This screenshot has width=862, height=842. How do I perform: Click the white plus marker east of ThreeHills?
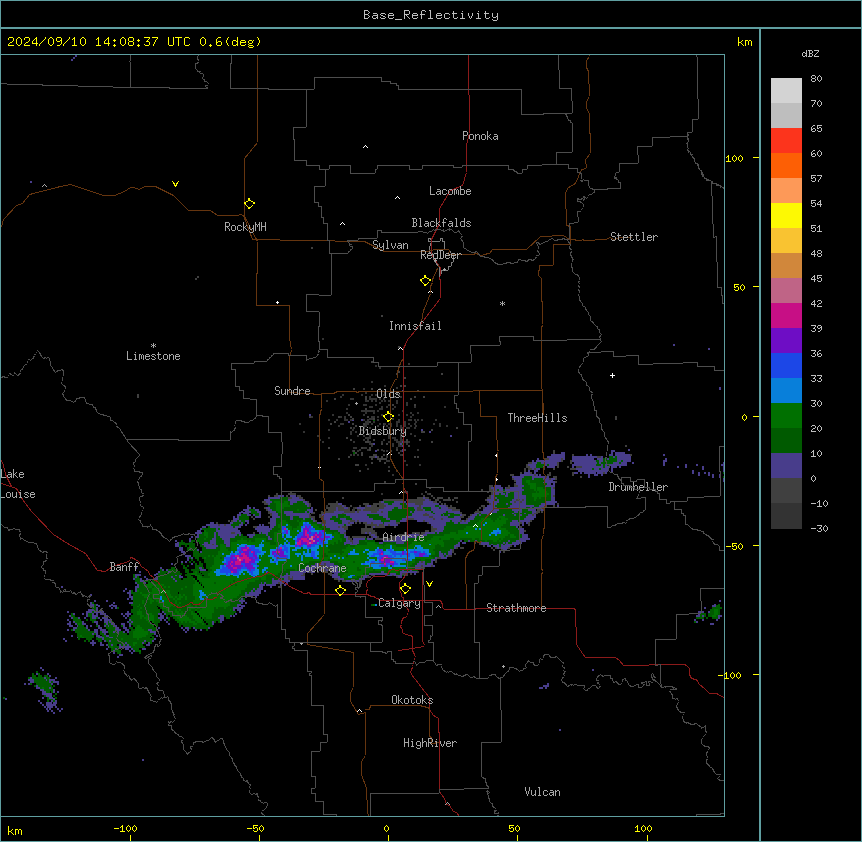(x=612, y=375)
